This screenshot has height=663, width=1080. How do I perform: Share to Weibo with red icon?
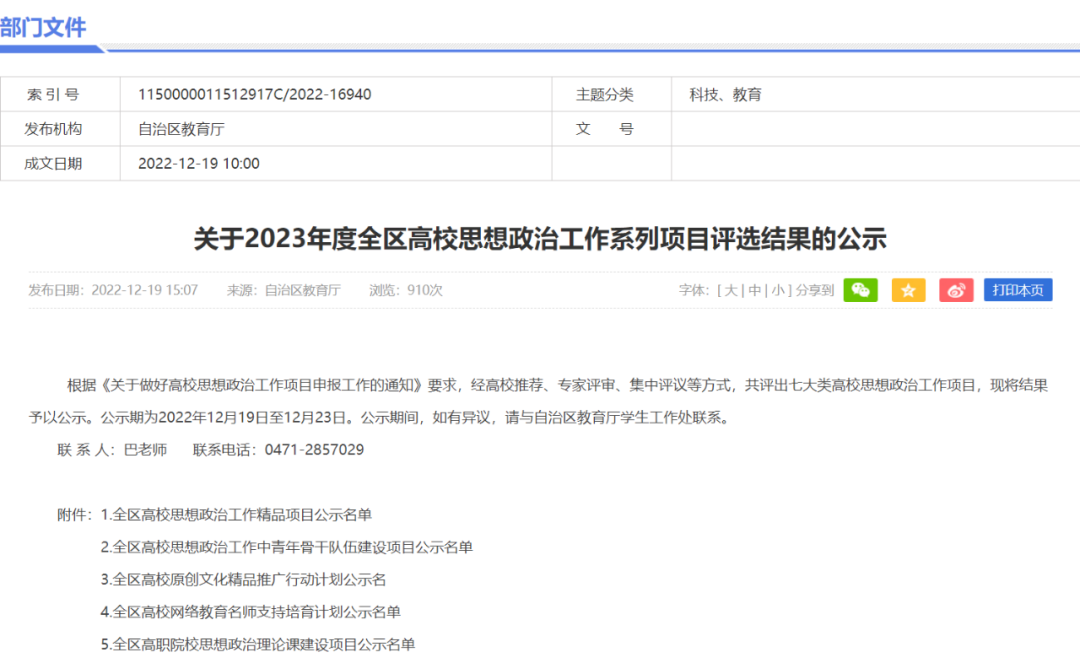coord(956,290)
